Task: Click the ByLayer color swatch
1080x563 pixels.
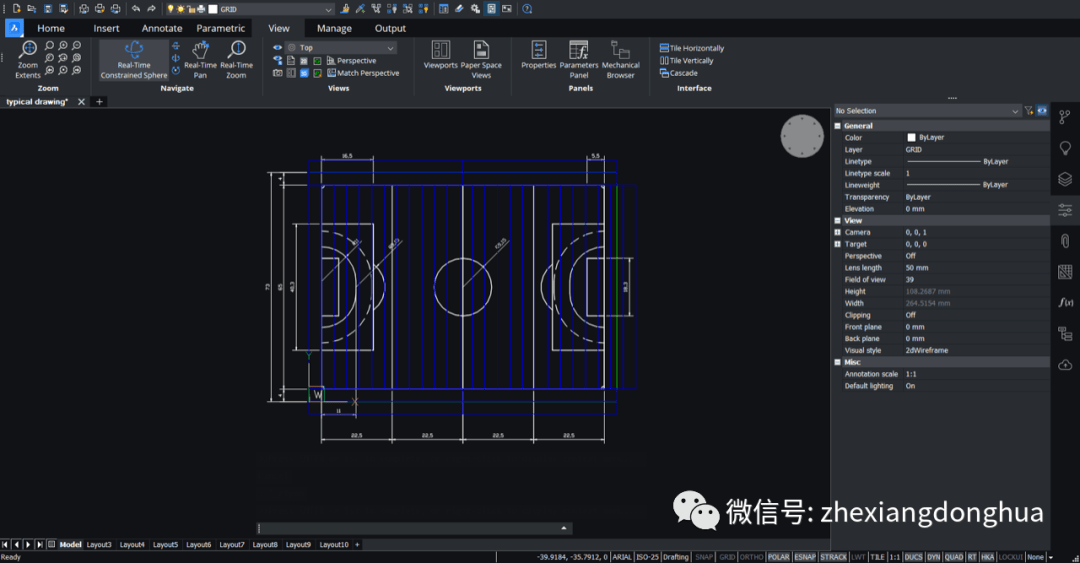Action: click(x=911, y=138)
